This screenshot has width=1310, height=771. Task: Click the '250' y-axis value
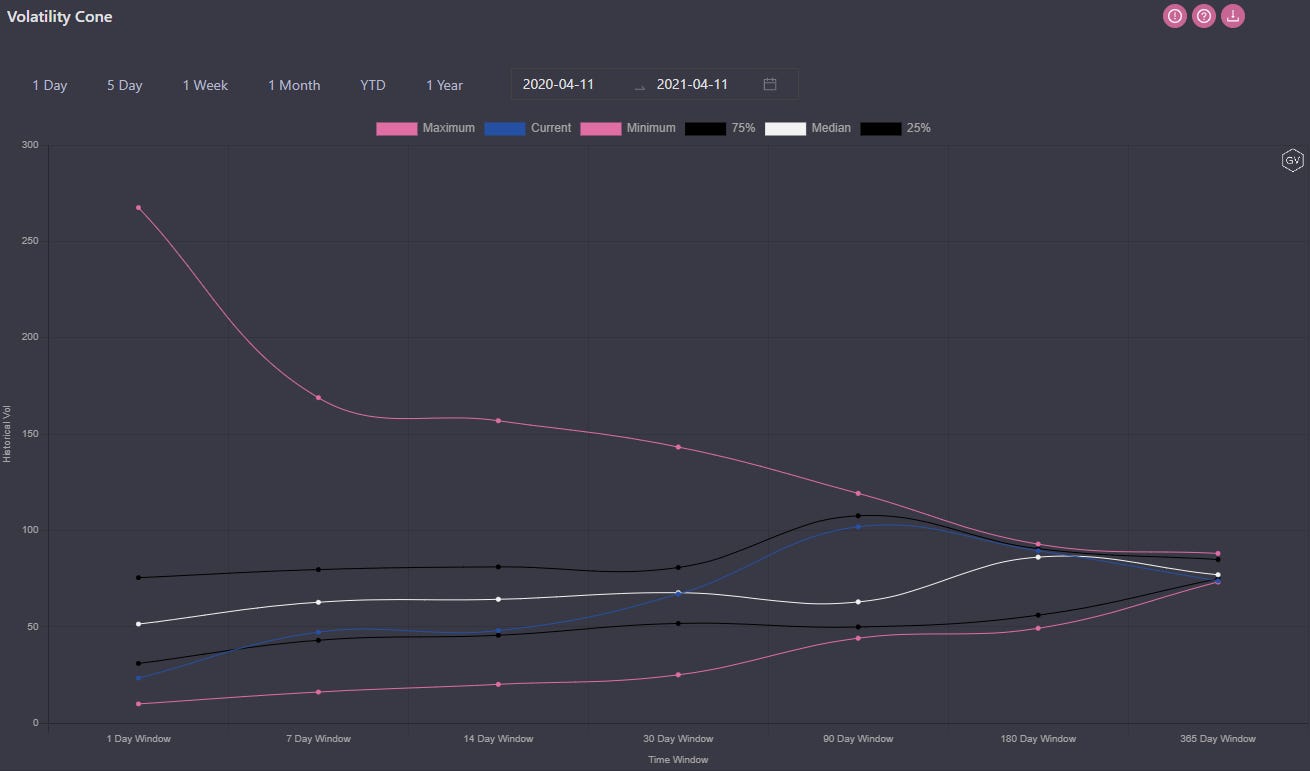[29, 241]
